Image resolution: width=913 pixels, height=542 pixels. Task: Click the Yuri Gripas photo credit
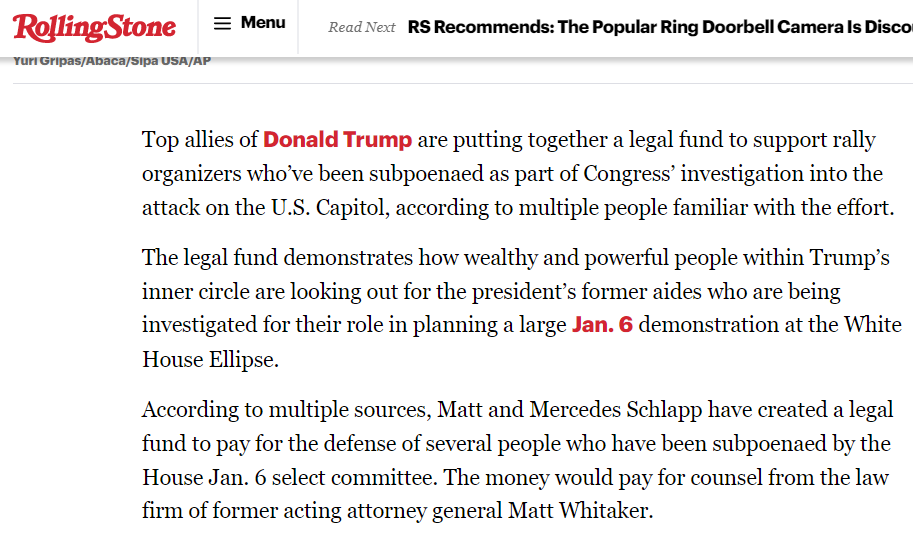pos(112,61)
